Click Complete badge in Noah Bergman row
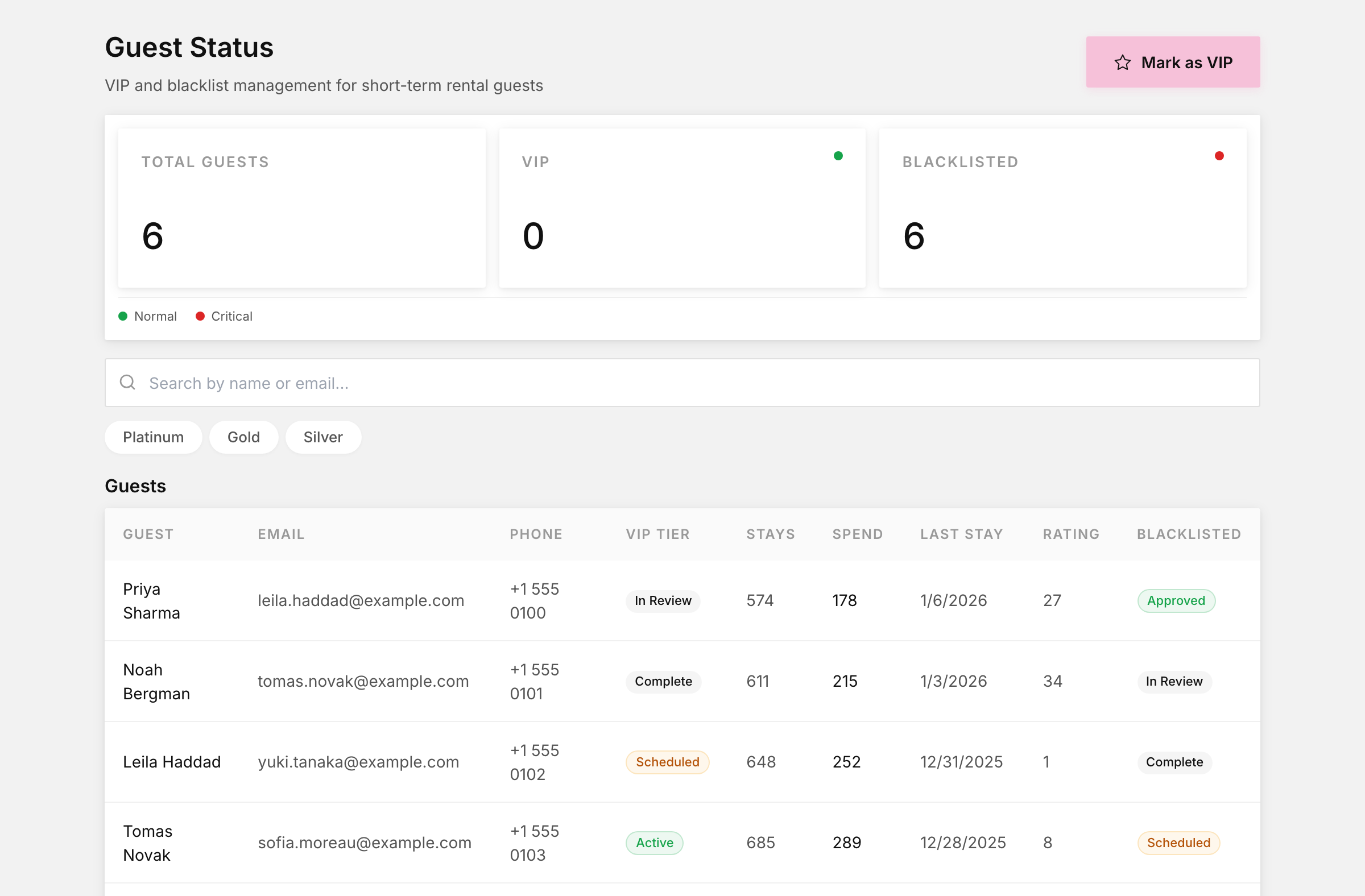 664,682
